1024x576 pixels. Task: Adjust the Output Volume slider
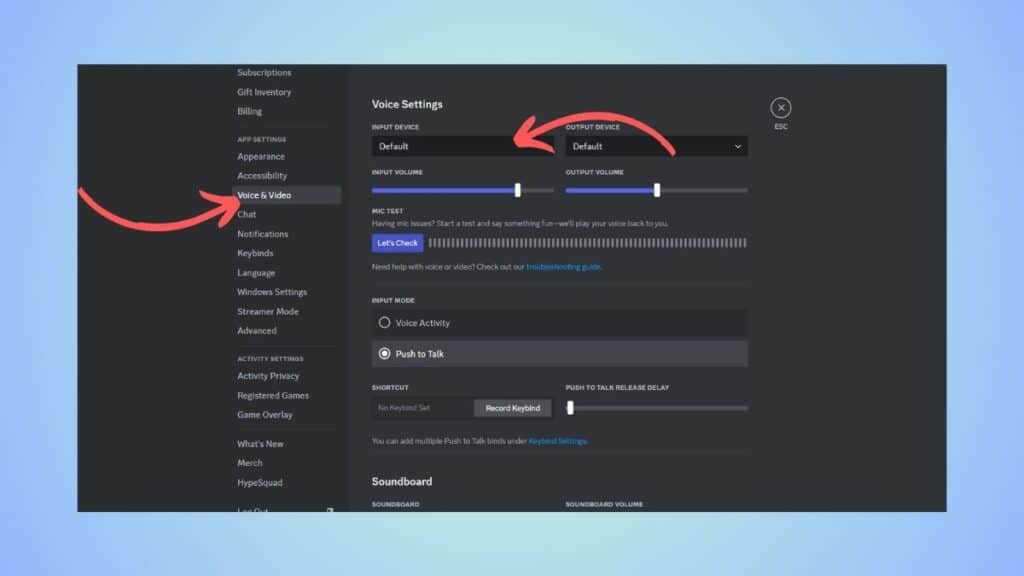(657, 189)
